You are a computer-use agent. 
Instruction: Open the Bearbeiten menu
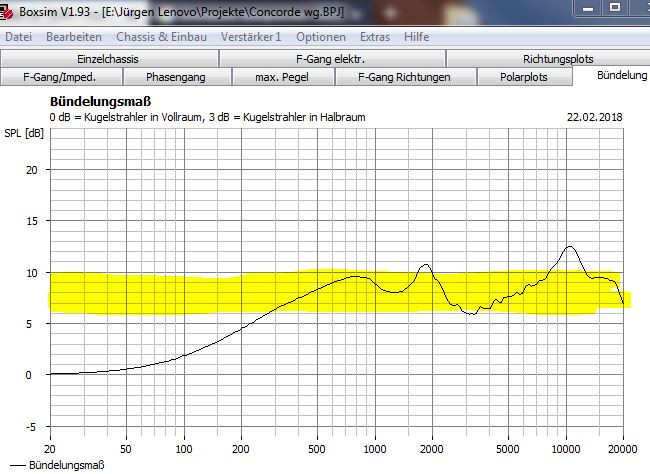73,37
